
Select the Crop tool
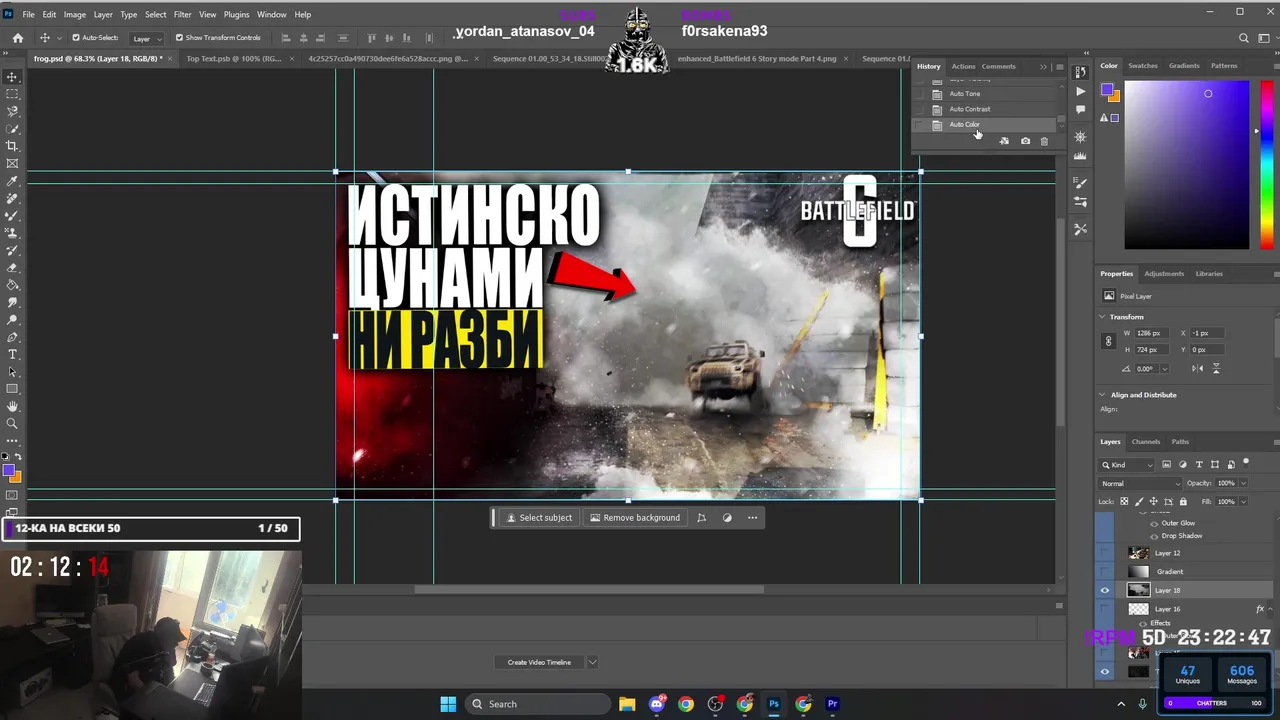click(x=13, y=146)
